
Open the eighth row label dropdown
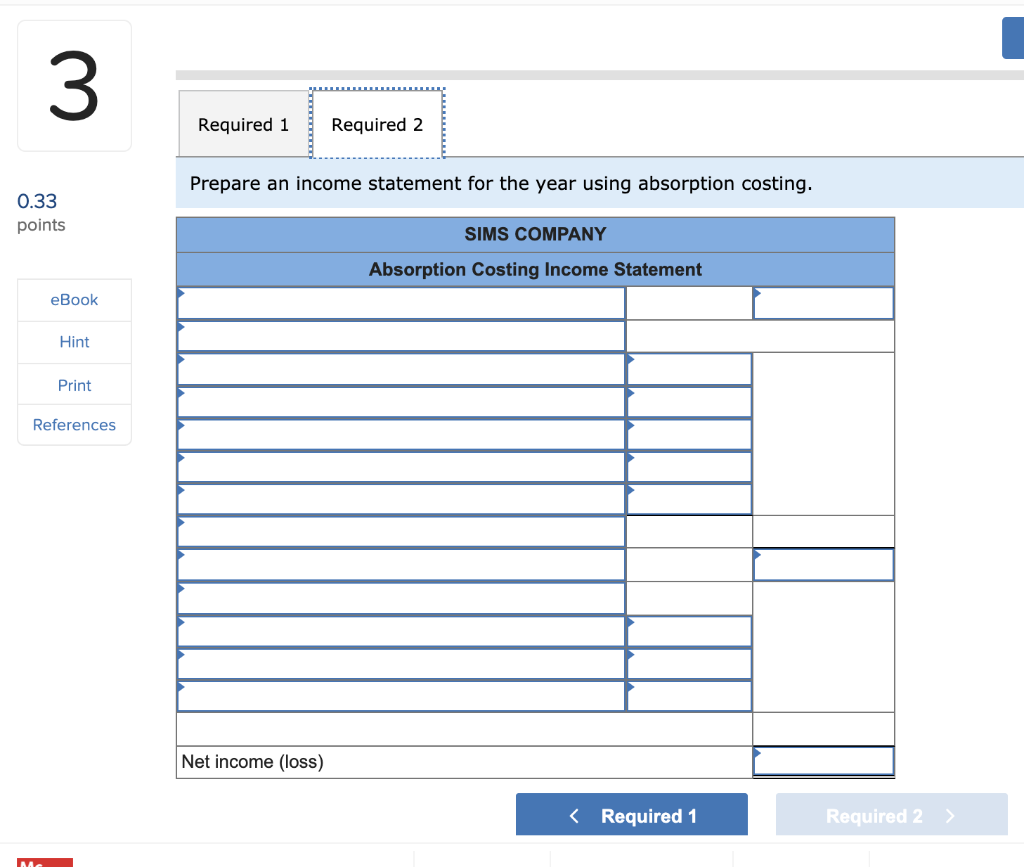click(x=401, y=532)
